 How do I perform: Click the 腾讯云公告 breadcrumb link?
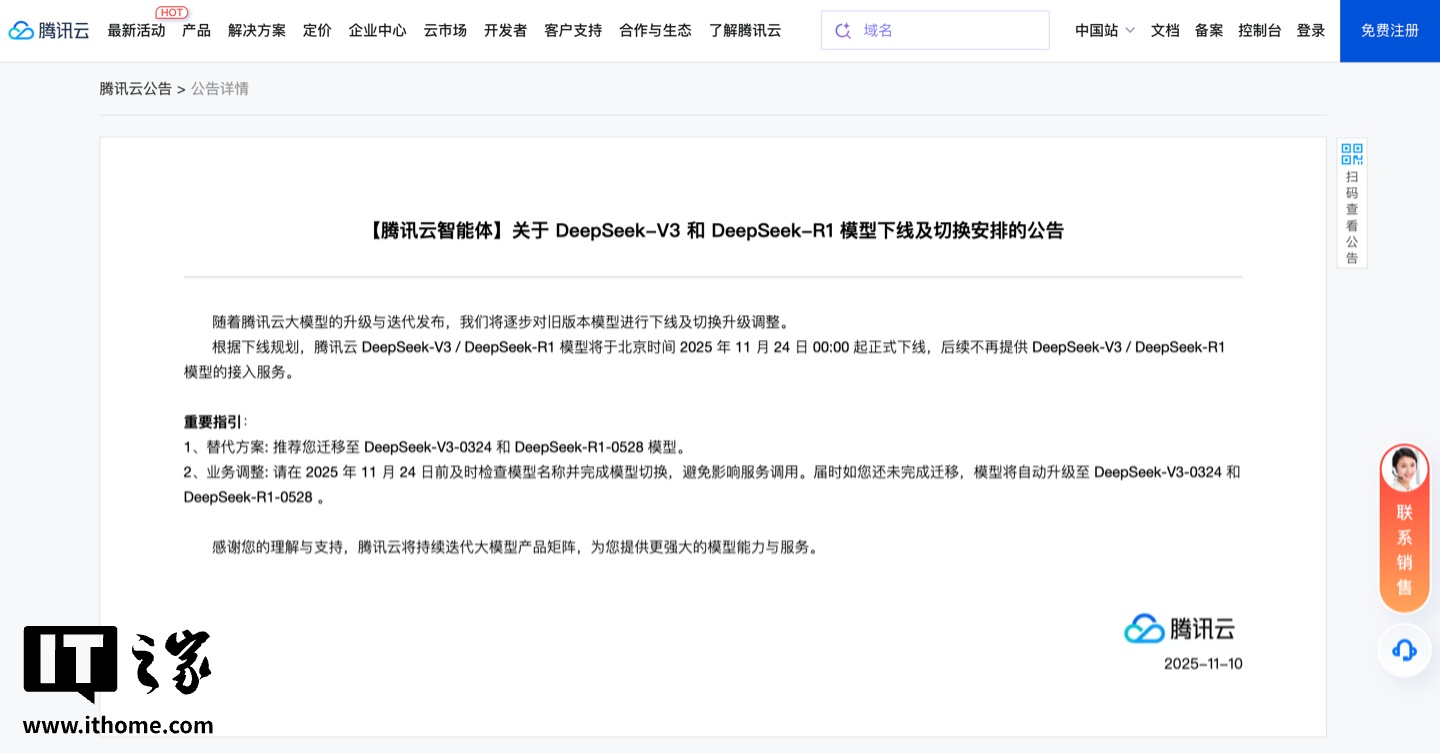(x=135, y=88)
